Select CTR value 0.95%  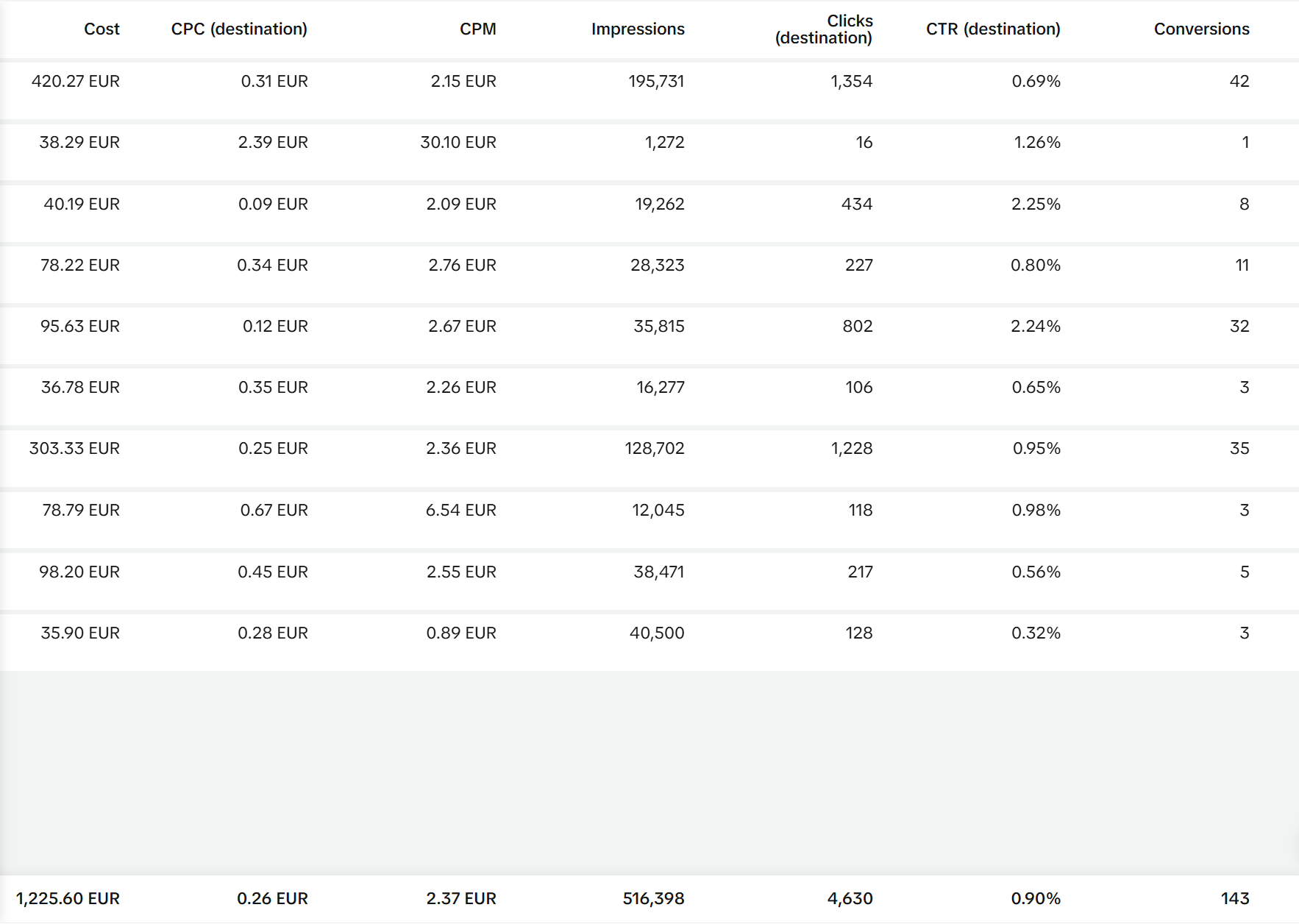coord(1036,449)
